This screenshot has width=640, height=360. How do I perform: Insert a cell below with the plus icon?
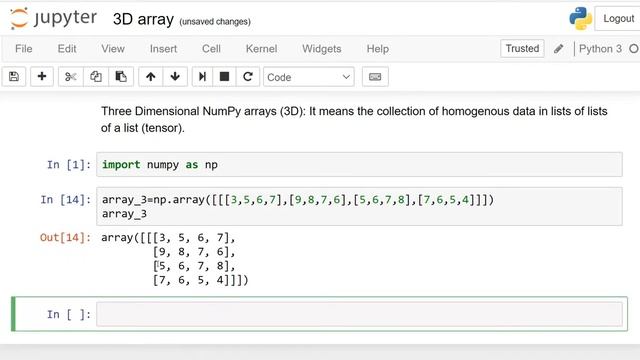pos(42,77)
